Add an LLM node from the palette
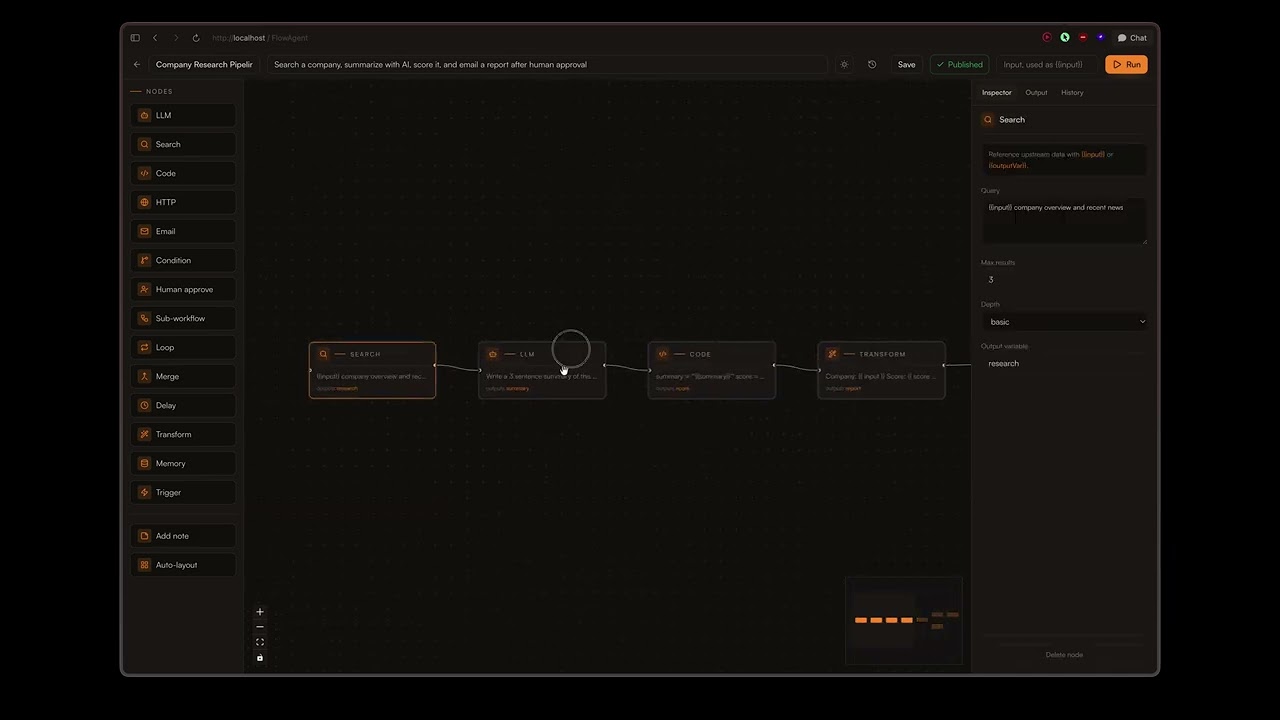Viewport: 1280px width, 720px height. (183, 115)
